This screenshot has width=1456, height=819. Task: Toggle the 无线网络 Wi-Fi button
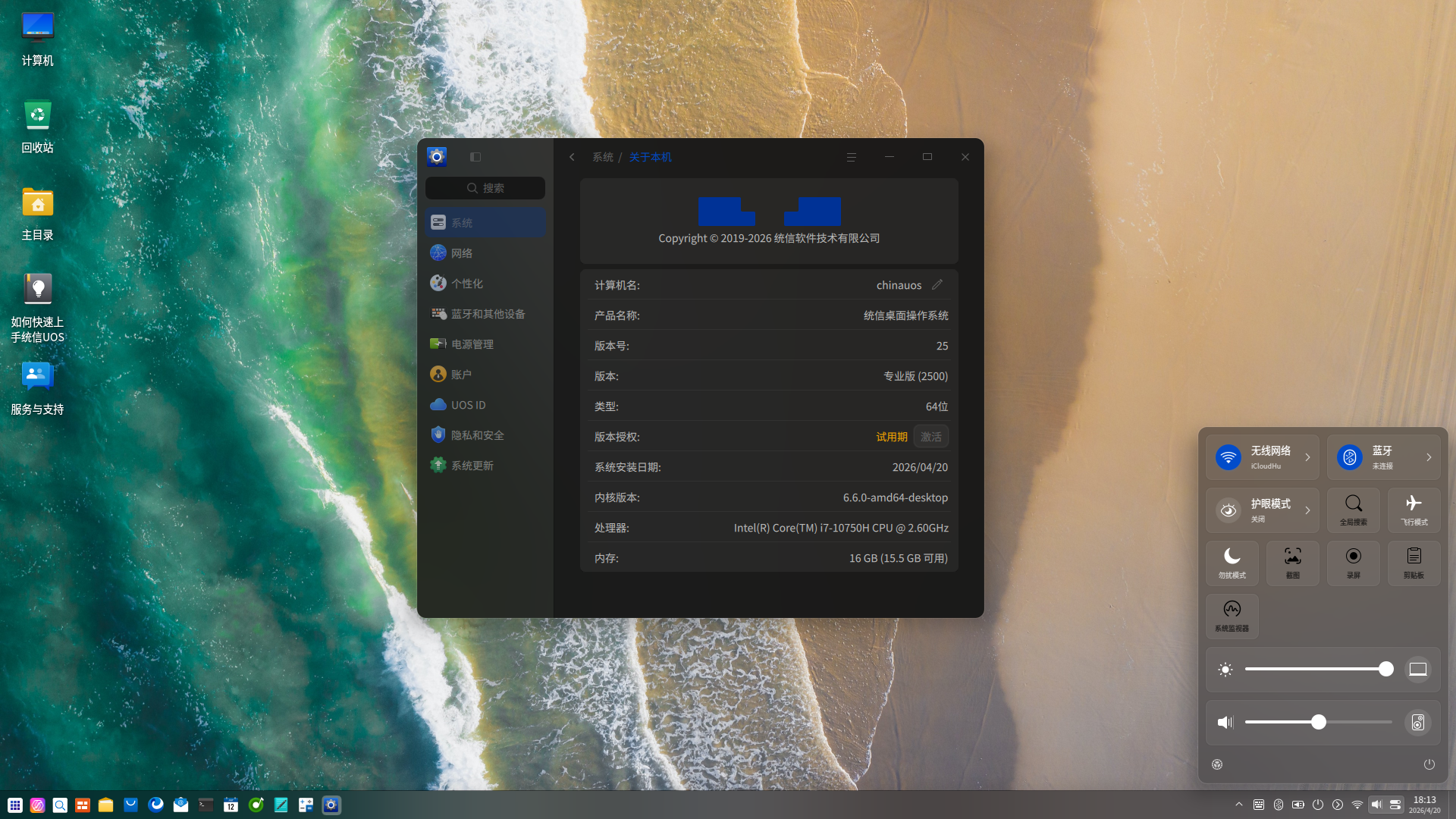1228,457
